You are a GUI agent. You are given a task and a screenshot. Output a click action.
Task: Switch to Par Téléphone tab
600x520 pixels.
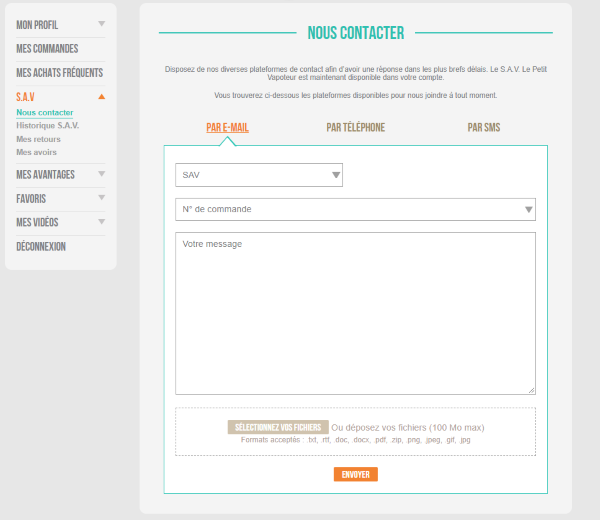(355, 127)
